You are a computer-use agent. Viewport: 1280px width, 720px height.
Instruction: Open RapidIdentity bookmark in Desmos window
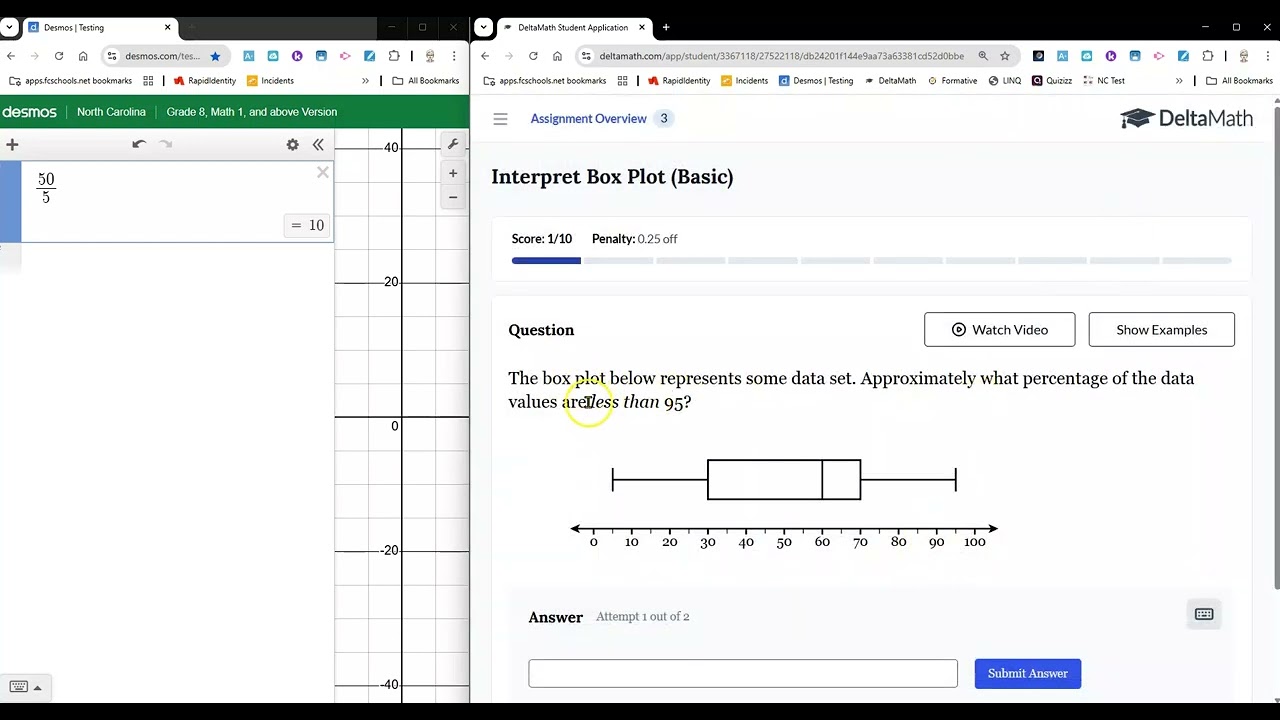tap(205, 81)
